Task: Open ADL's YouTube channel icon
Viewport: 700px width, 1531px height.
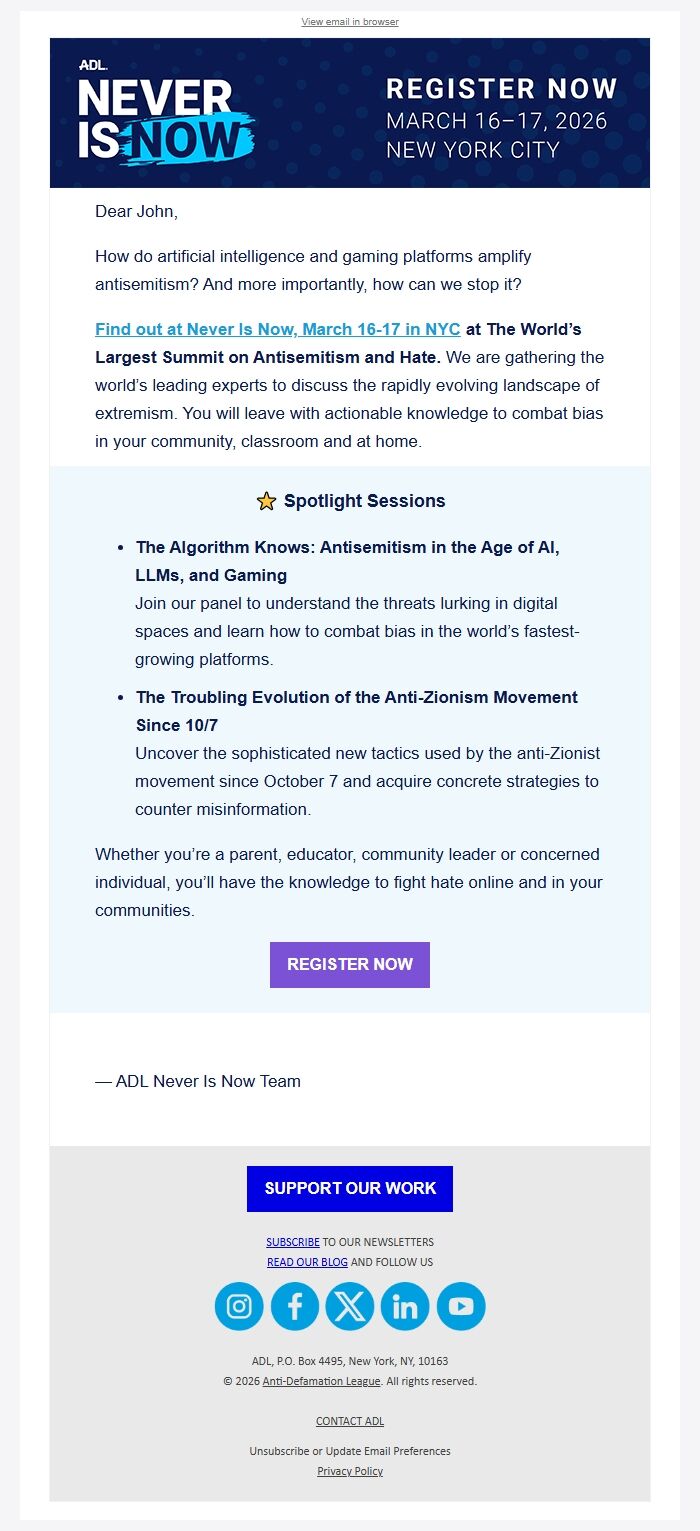Action: [461, 1306]
